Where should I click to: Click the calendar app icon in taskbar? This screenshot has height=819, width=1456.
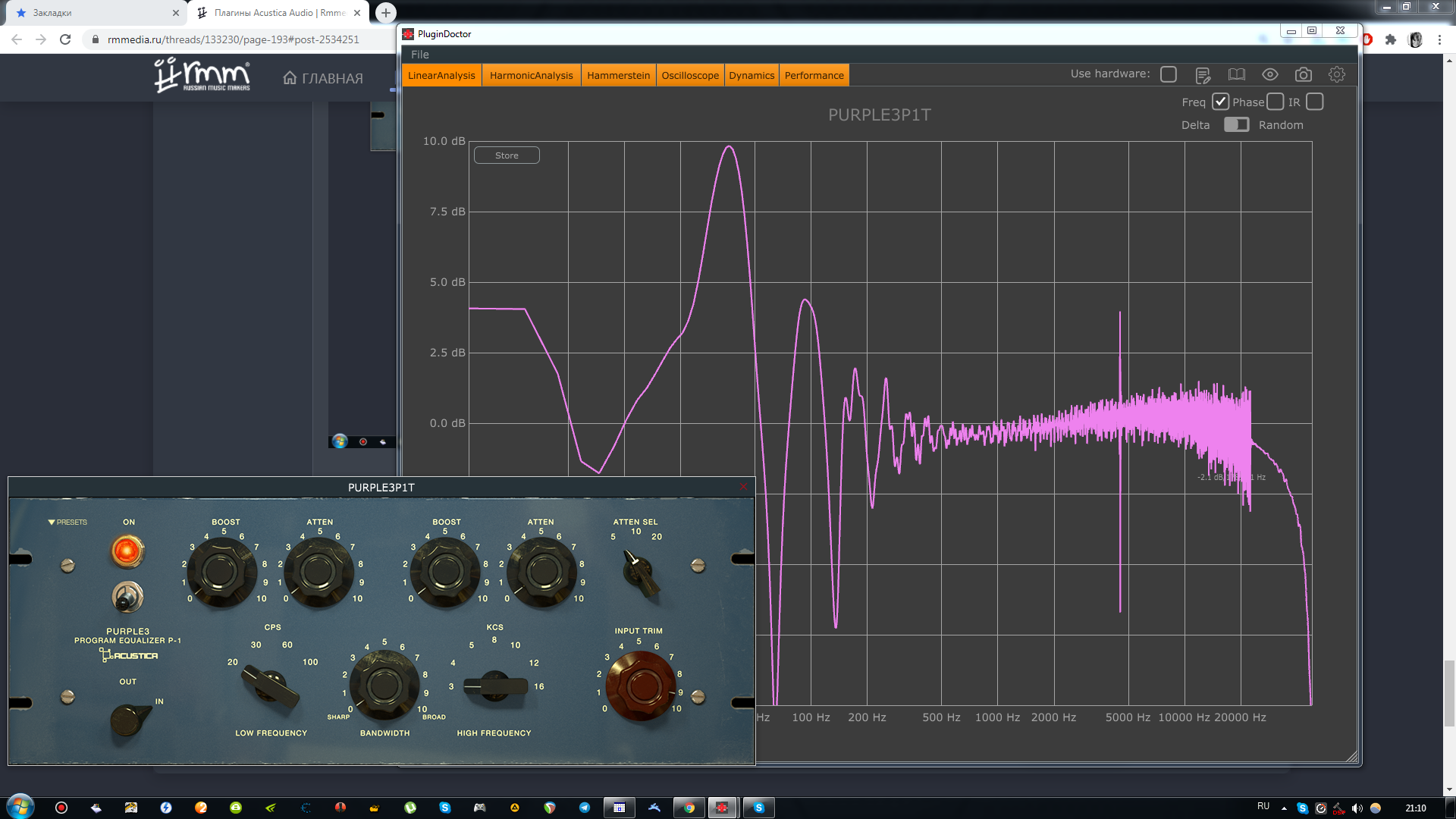point(620,808)
